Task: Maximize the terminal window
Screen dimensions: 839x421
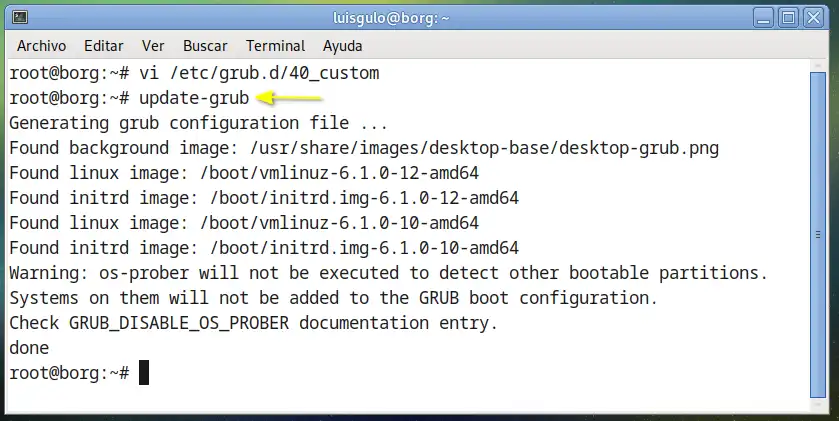Action: [x=788, y=18]
